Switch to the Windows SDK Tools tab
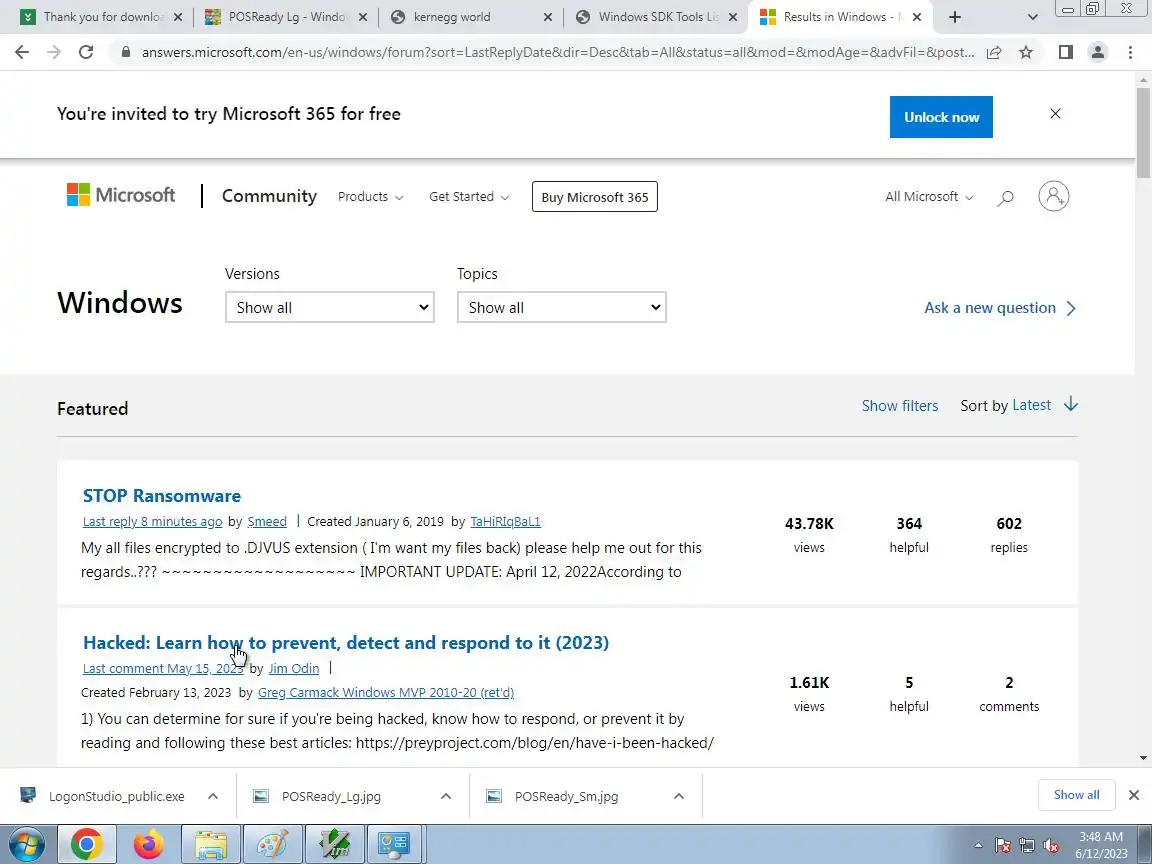Screen dimensions: 1152x864 click(x=656, y=17)
